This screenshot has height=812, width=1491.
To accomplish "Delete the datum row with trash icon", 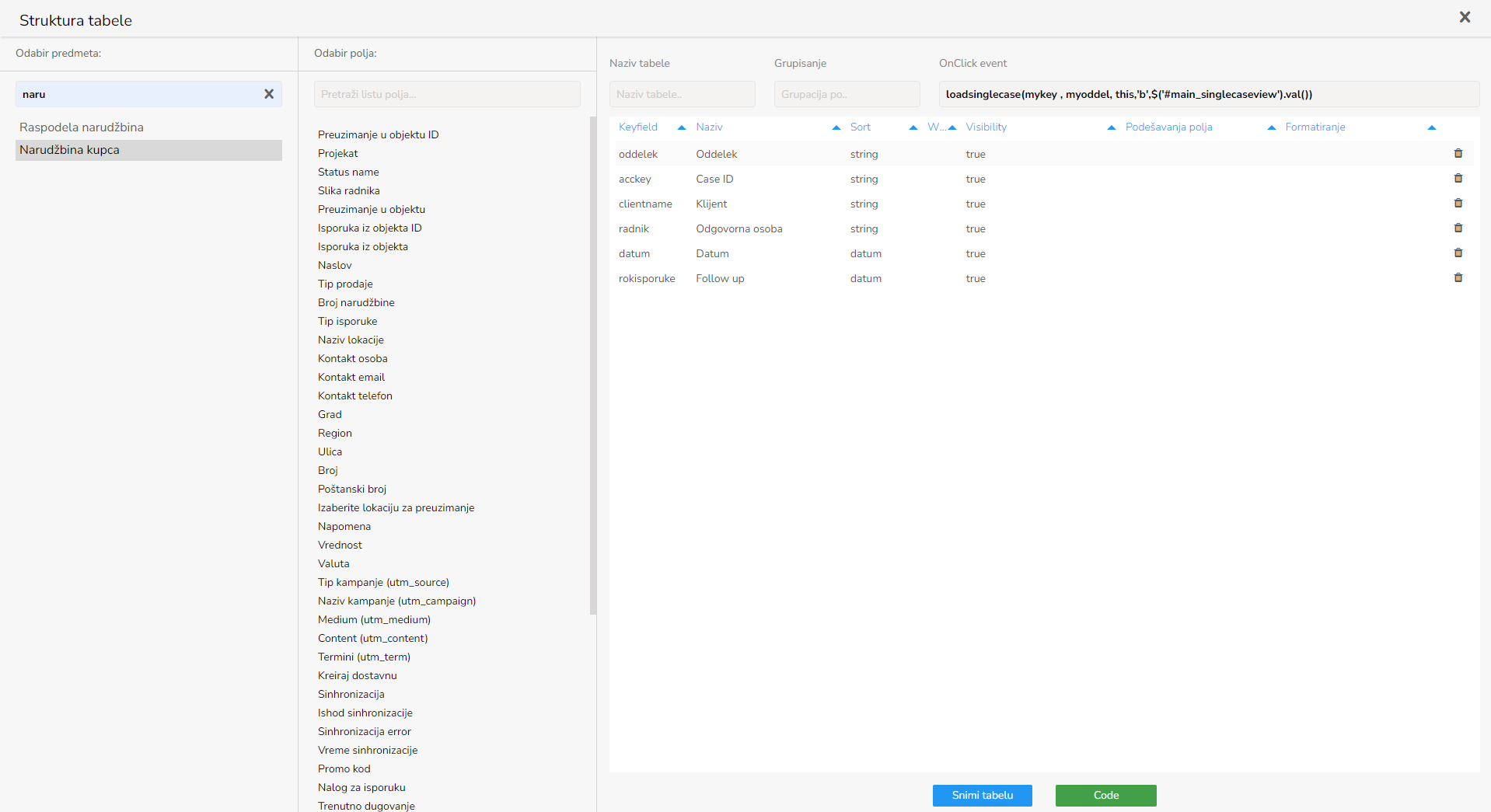I will tap(1458, 253).
